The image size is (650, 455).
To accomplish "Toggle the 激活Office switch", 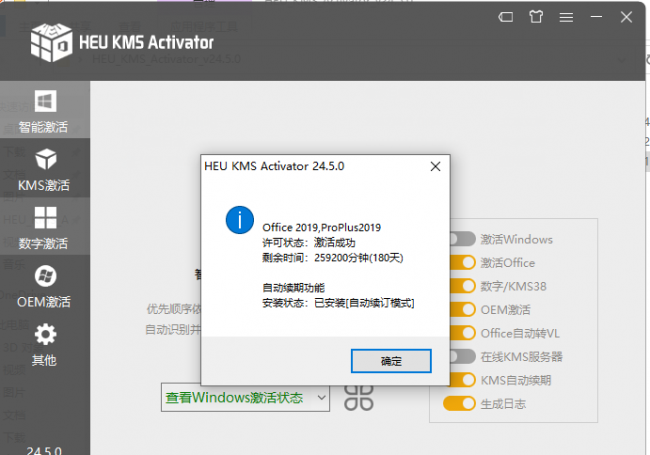I will [x=462, y=262].
